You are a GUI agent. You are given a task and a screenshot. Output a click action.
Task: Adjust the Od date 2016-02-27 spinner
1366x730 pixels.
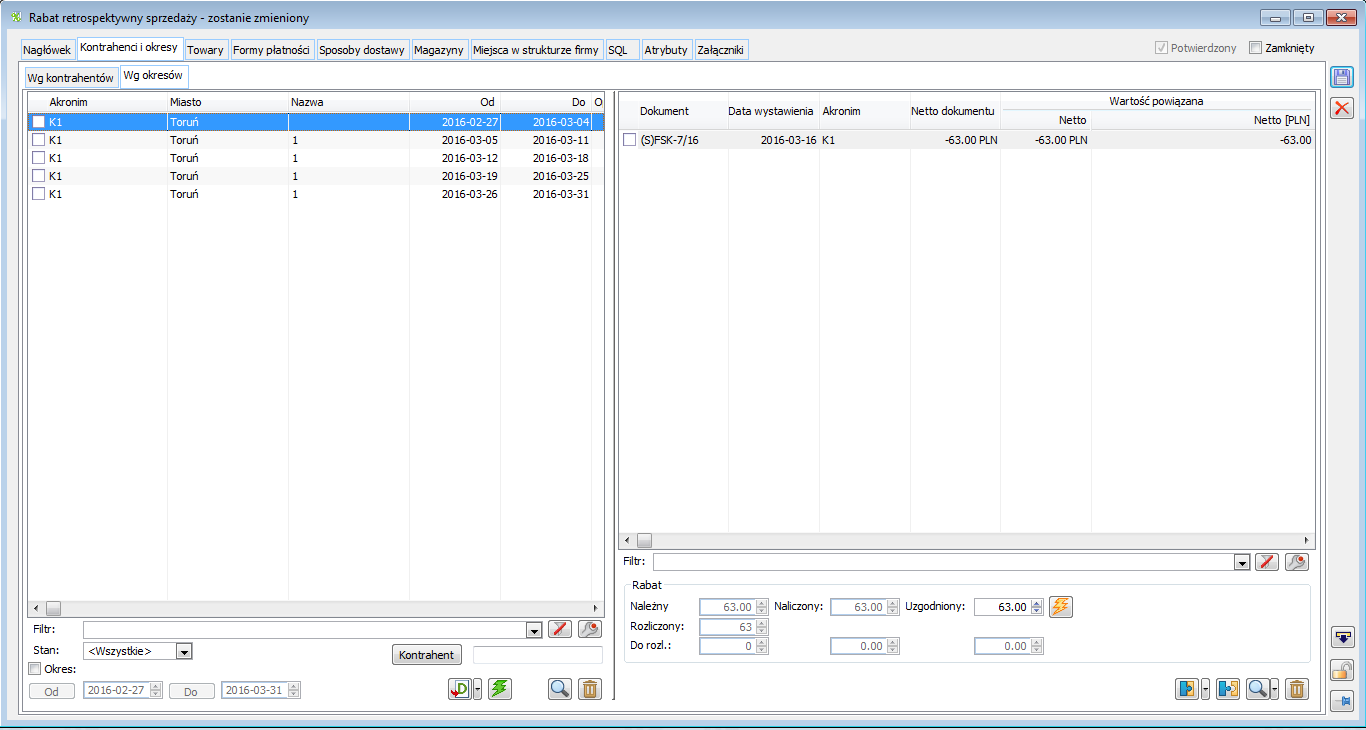155,690
